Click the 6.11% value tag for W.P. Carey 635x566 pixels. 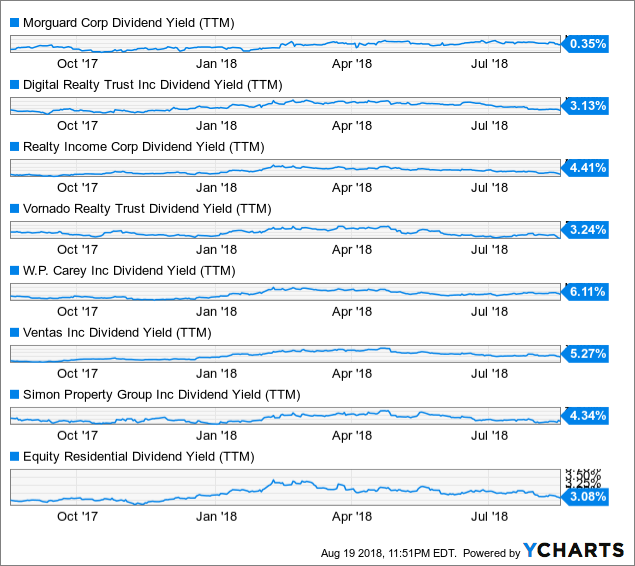[585, 292]
